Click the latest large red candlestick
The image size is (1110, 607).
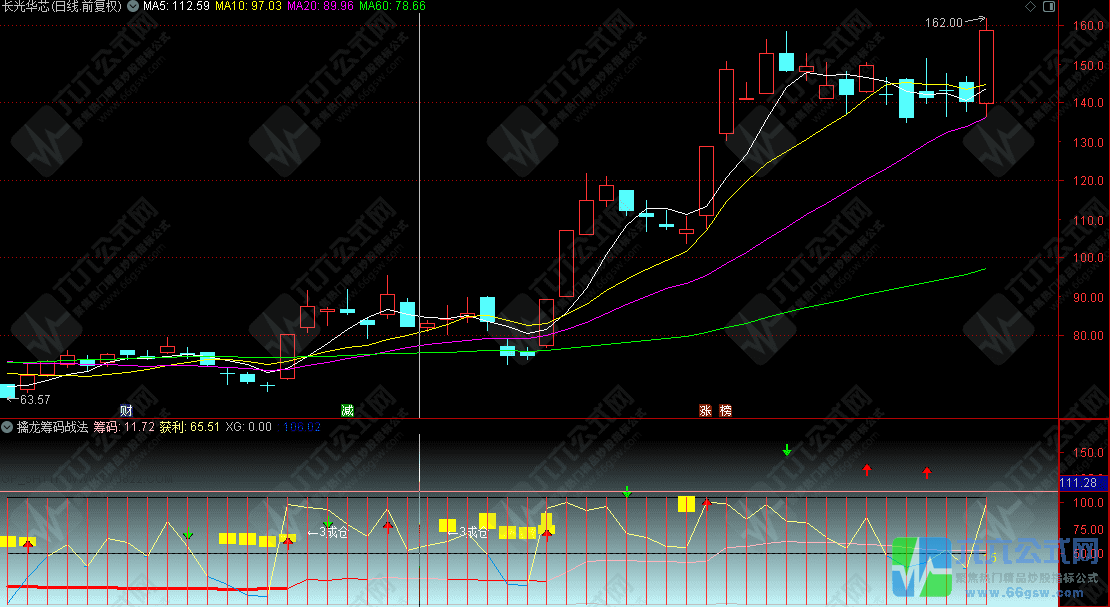point(986,66)
